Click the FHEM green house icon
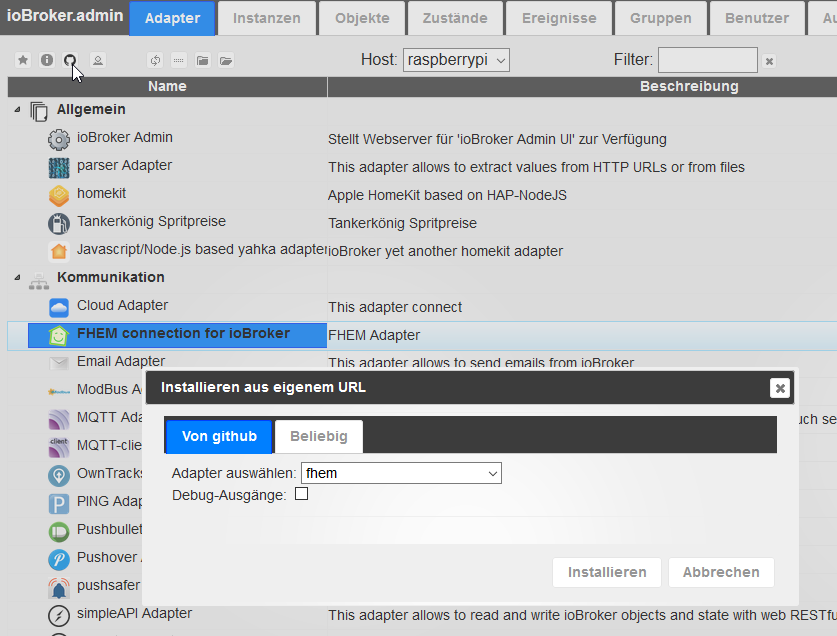837x636 pixels. click(x=59, y=335)
